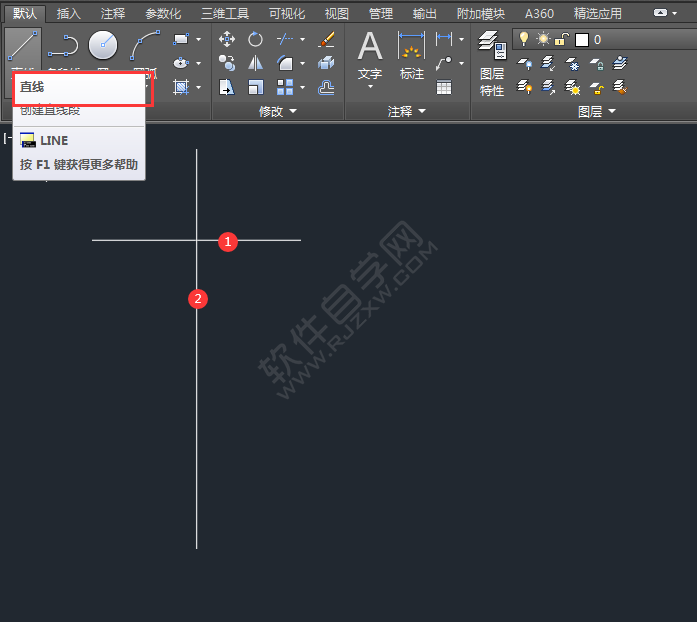
Task: Toggle layer freeze sun icon
Action: [543, 39]
